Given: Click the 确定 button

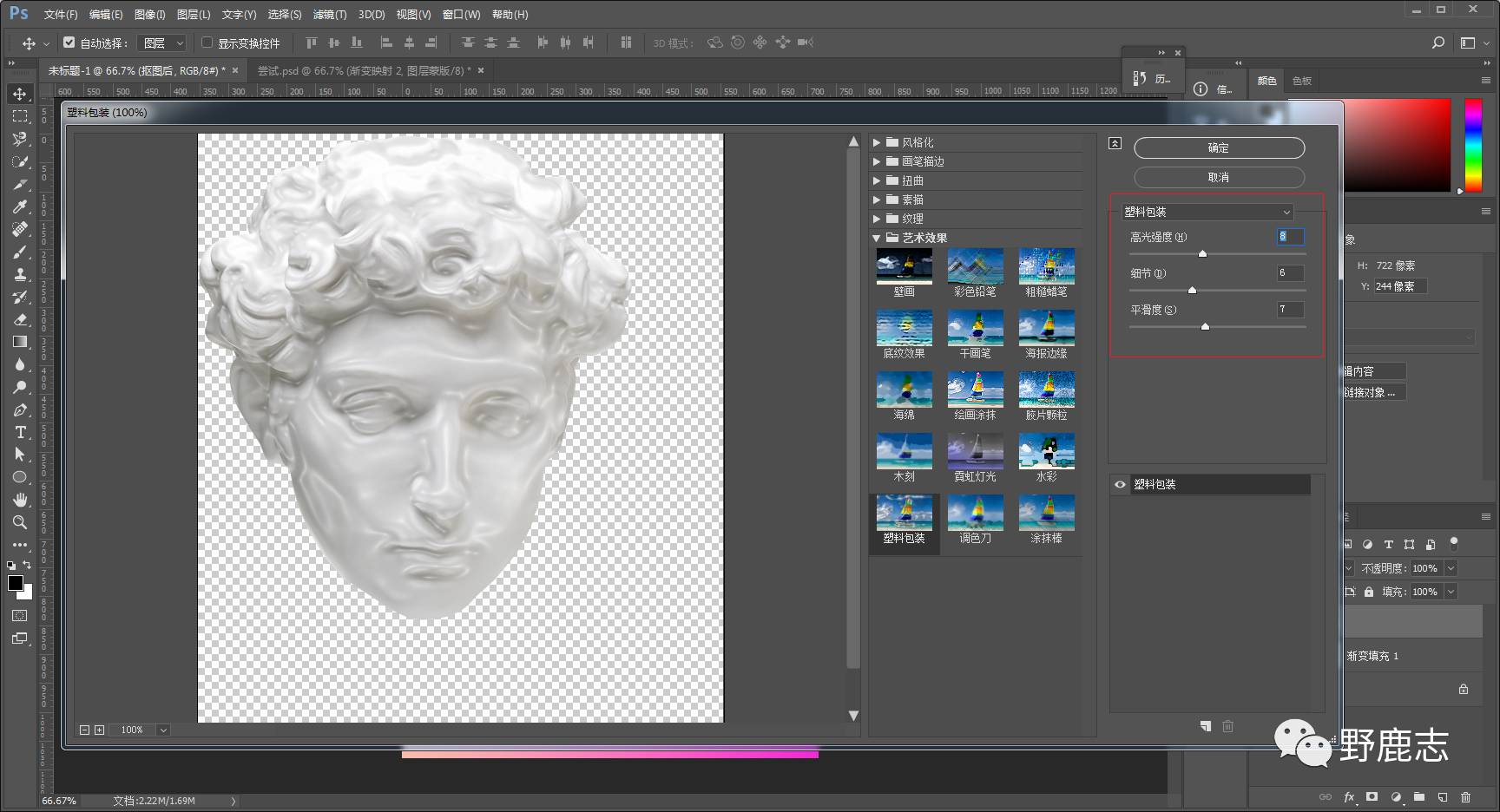Looking at the screenshot, I should tap(1219, 148).
